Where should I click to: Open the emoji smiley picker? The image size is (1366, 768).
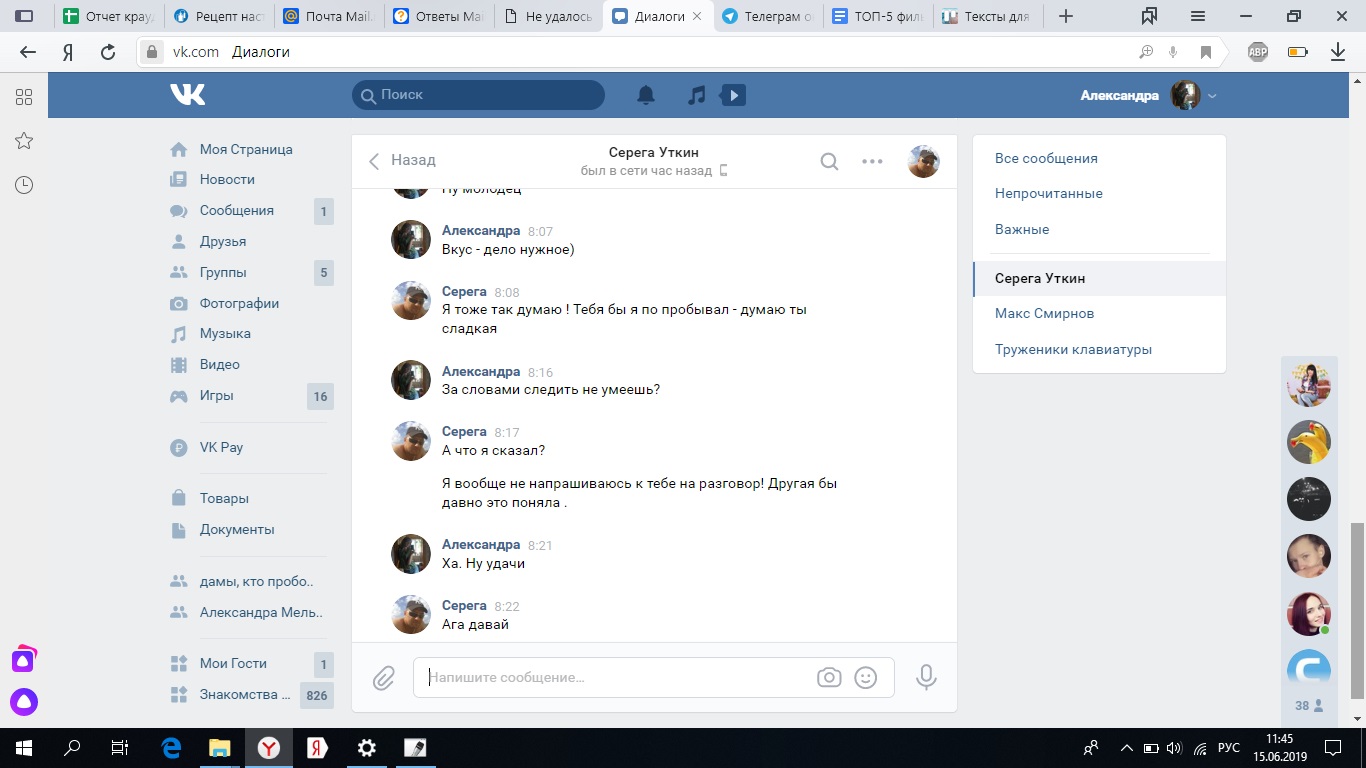pyautogui.click(x=866, y=677)
